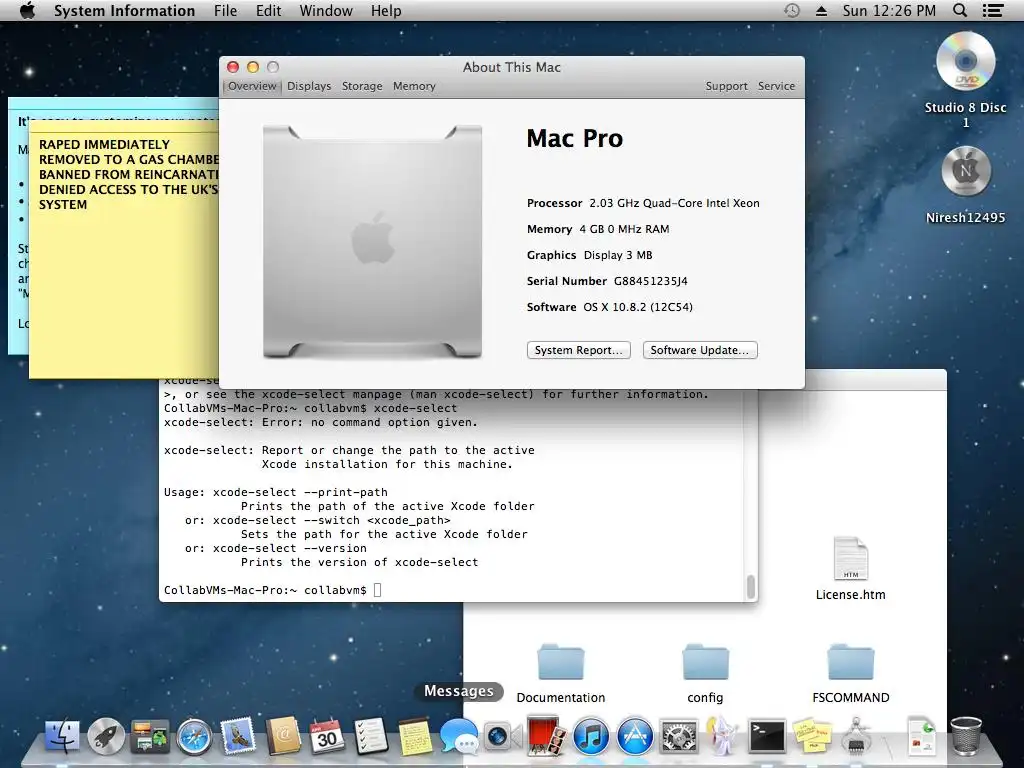Switch to the Memory tab
The height and width of the screenshot is (768, 1024).
click(414, 86)
